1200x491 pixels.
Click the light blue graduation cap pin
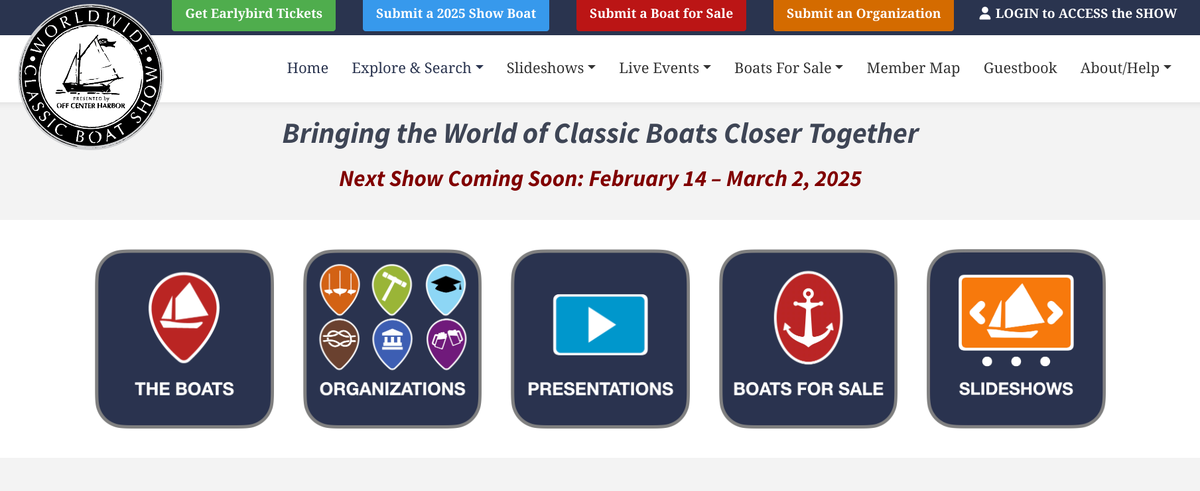pos(446,289)
